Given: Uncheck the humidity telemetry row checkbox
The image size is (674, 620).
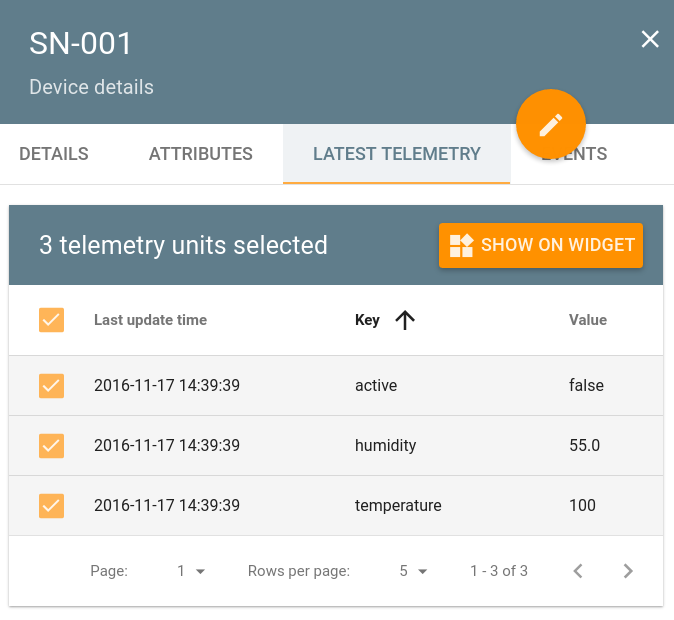Looking at the screenshot, I should (x=51, y=446).
